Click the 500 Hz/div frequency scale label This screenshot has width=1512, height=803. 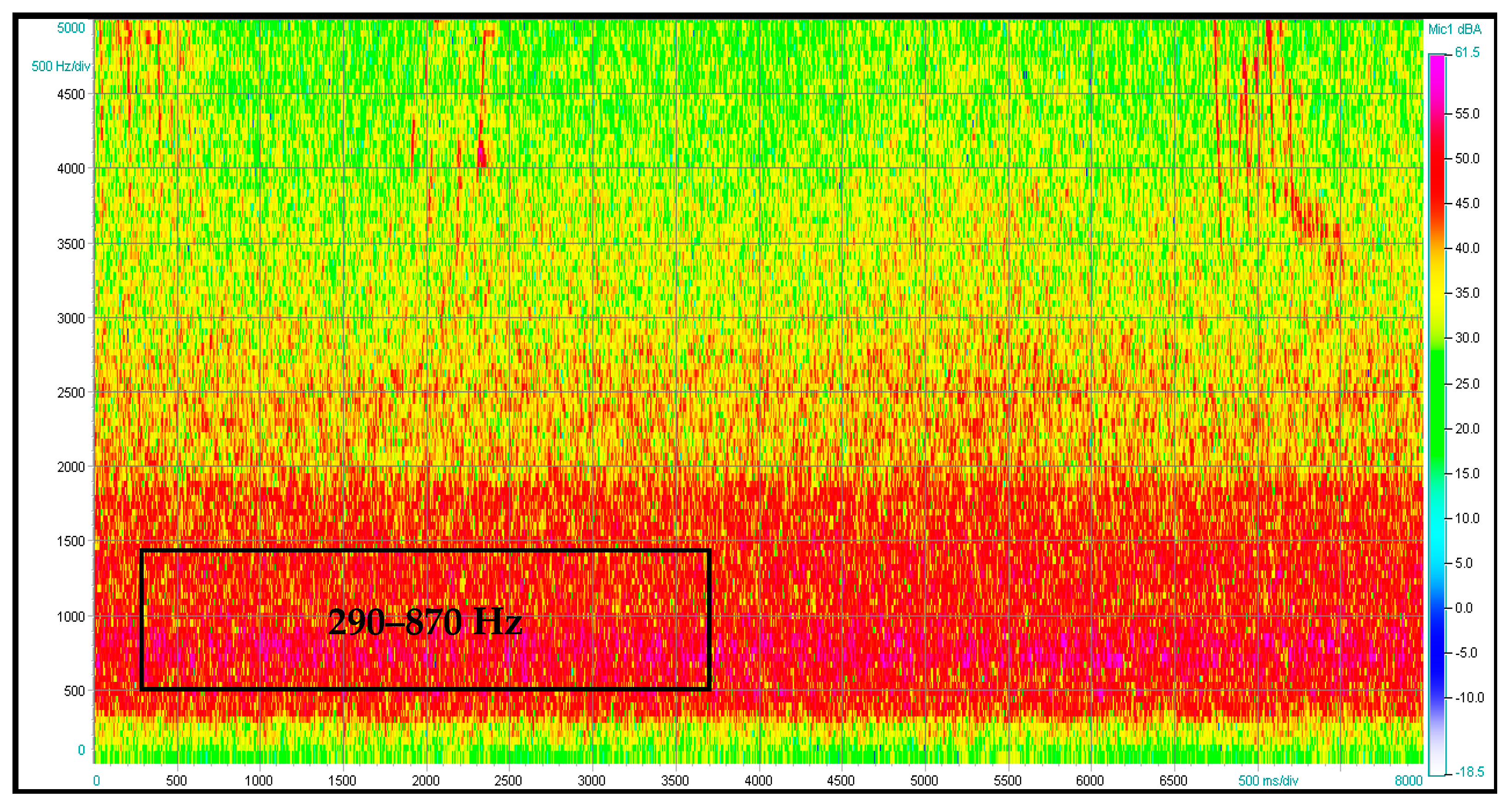61,66
